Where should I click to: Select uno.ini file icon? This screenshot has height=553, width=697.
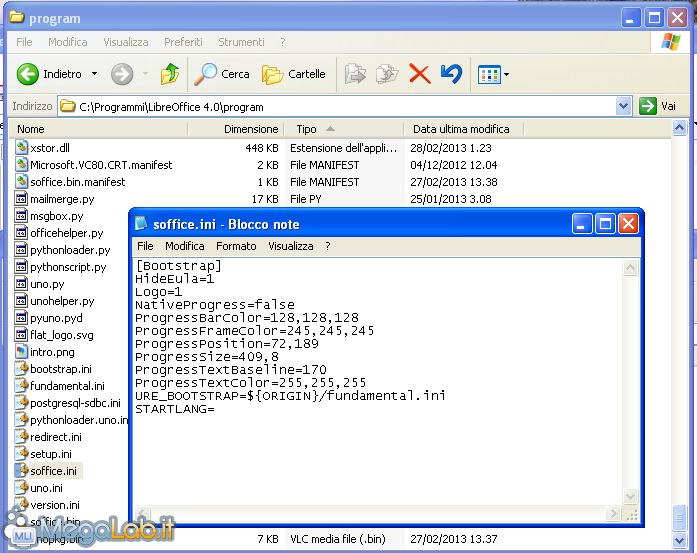(x=21, y=488)
